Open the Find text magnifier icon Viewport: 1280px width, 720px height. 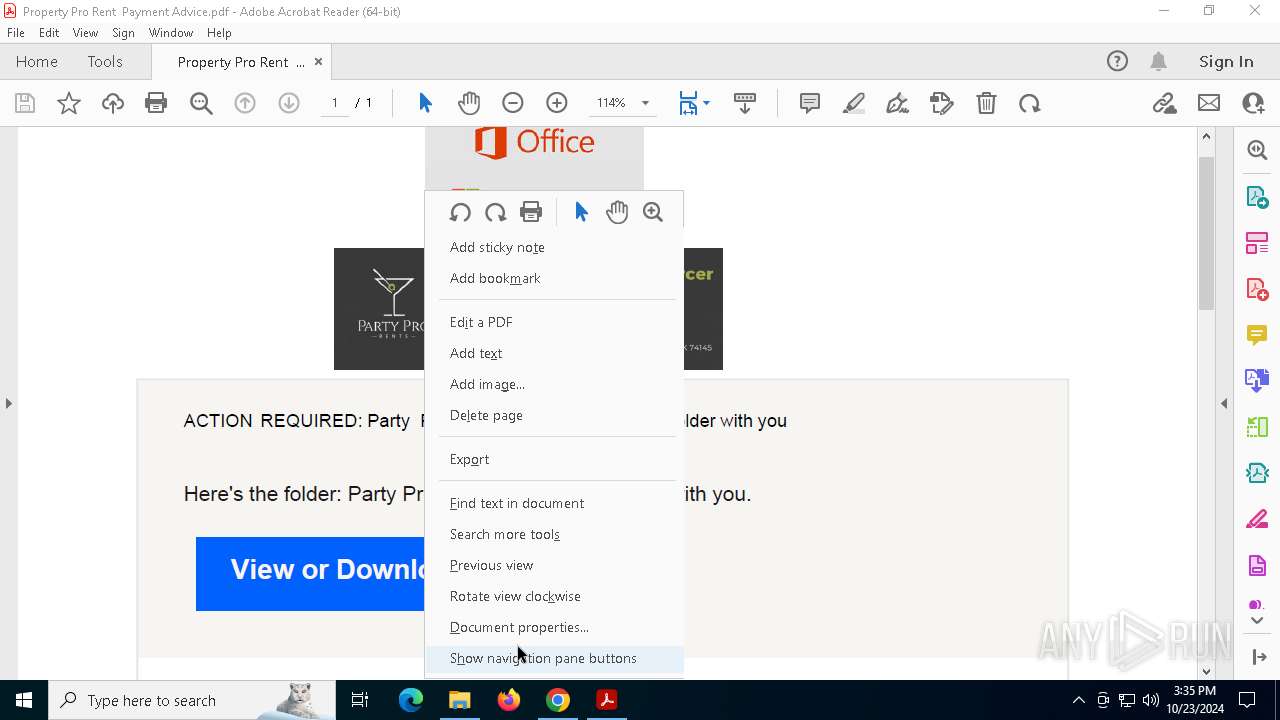tap(201, 103)
